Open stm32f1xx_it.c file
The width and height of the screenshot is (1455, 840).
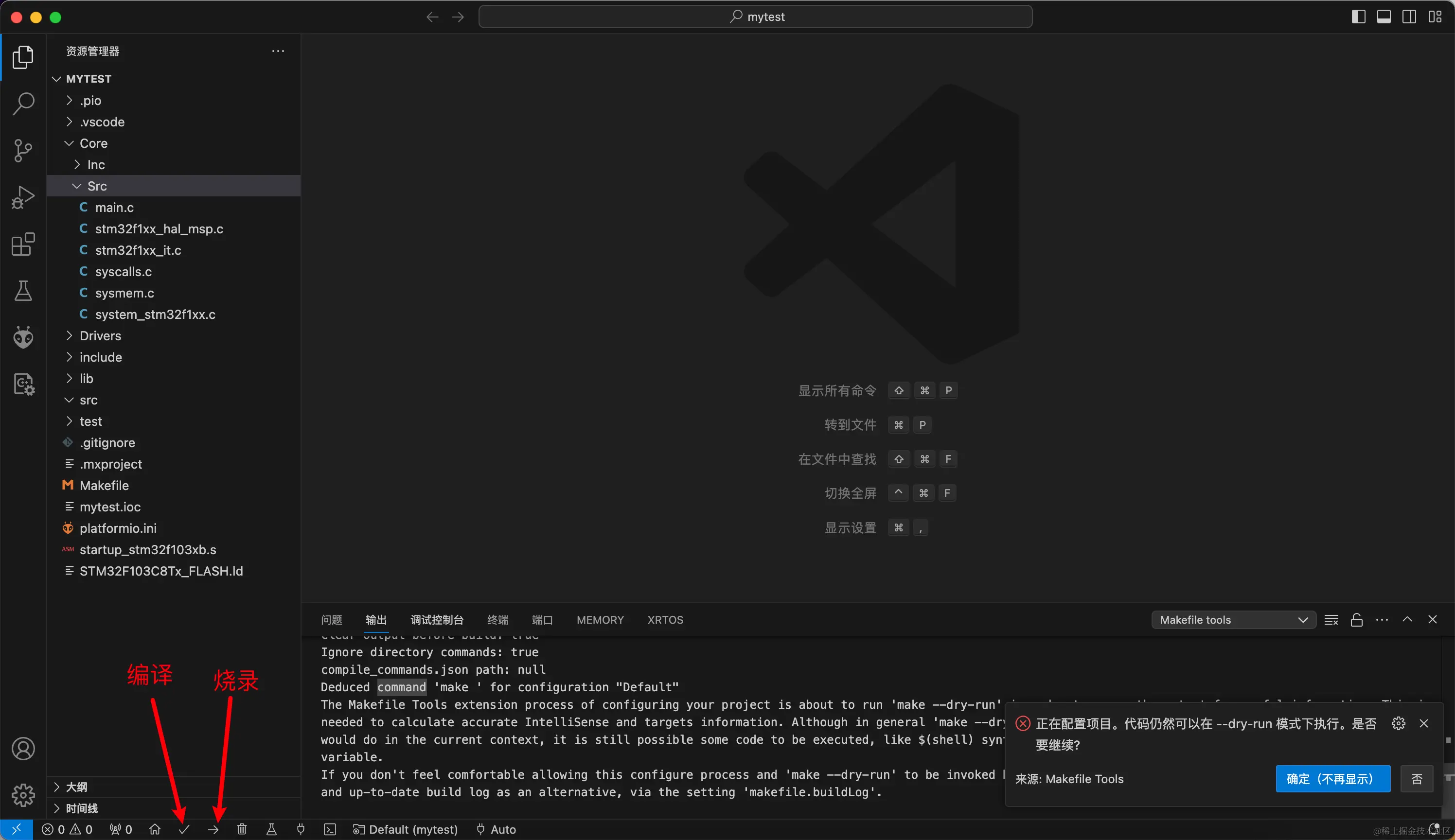(173, 250)
